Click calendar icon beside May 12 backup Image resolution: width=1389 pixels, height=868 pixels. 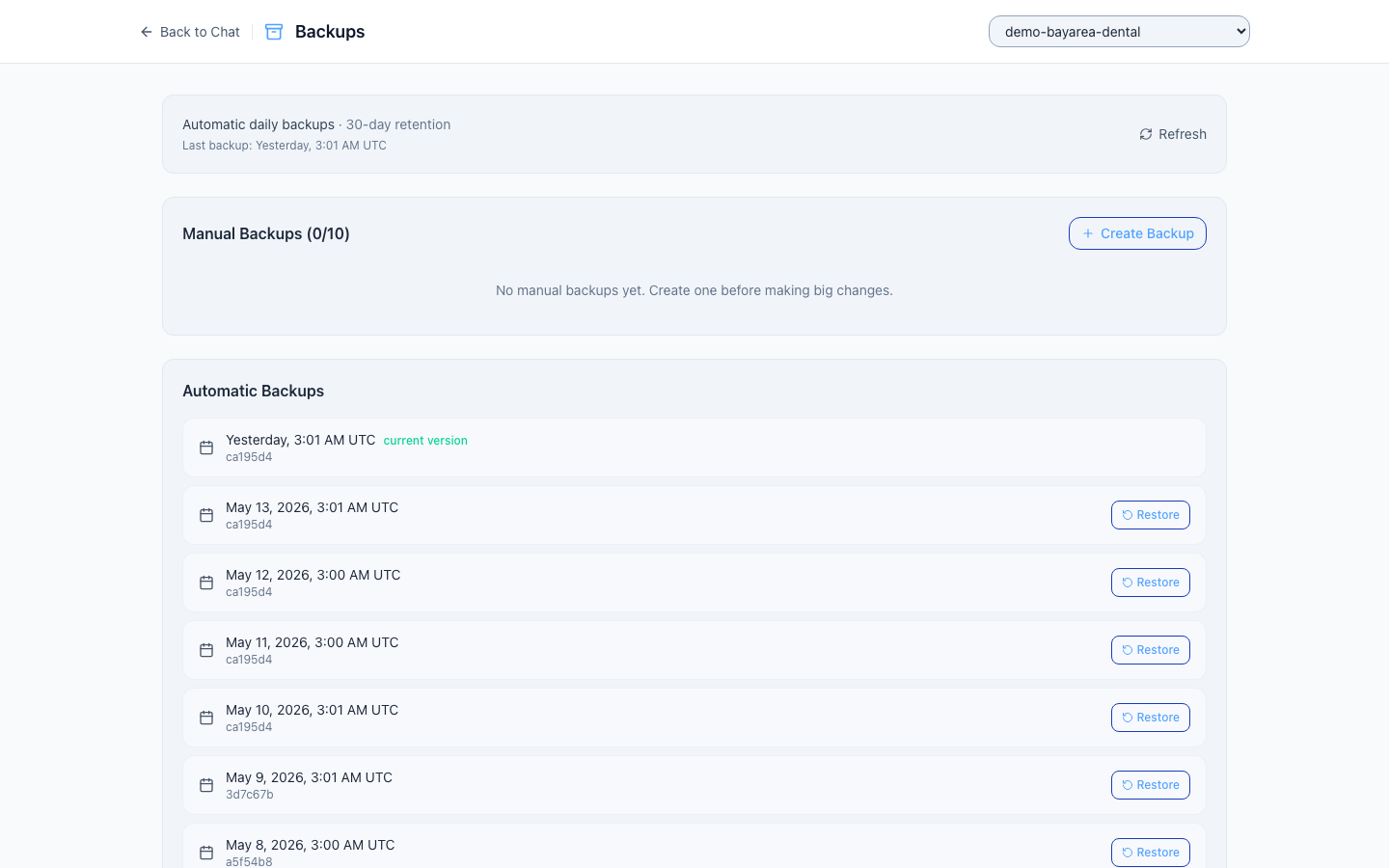[206, 583]
